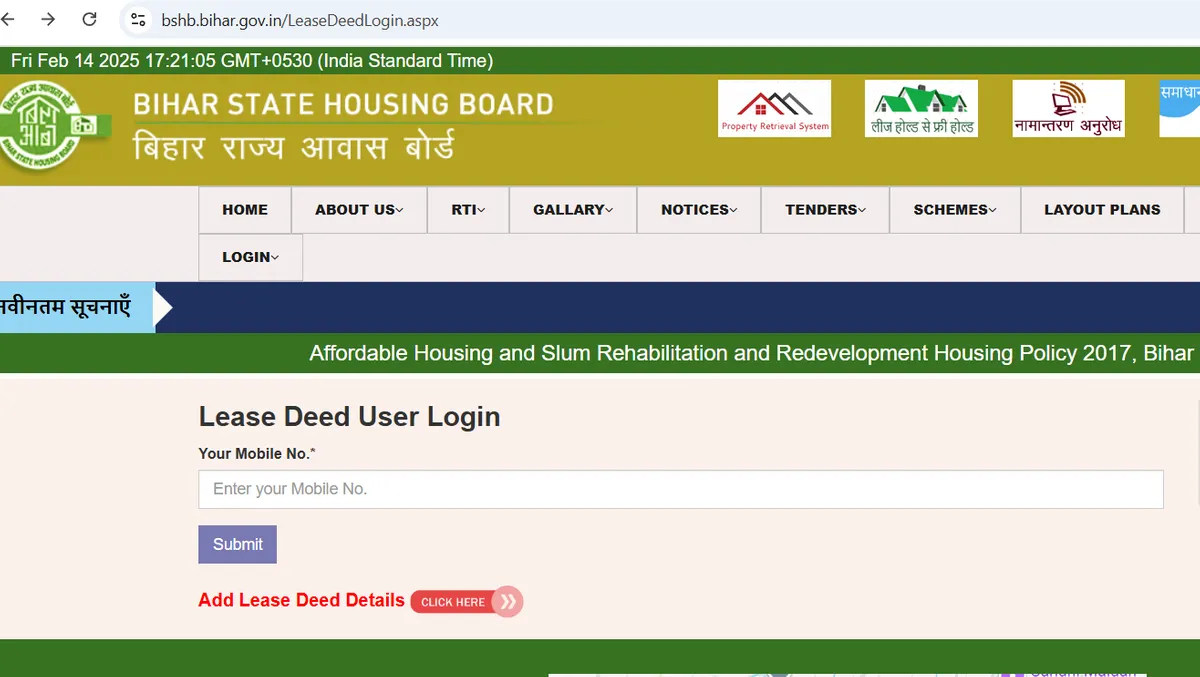Expand the TENDERS dropdown menu
This screenshot has height=677, width=1200.
click(x=825, y=210)
